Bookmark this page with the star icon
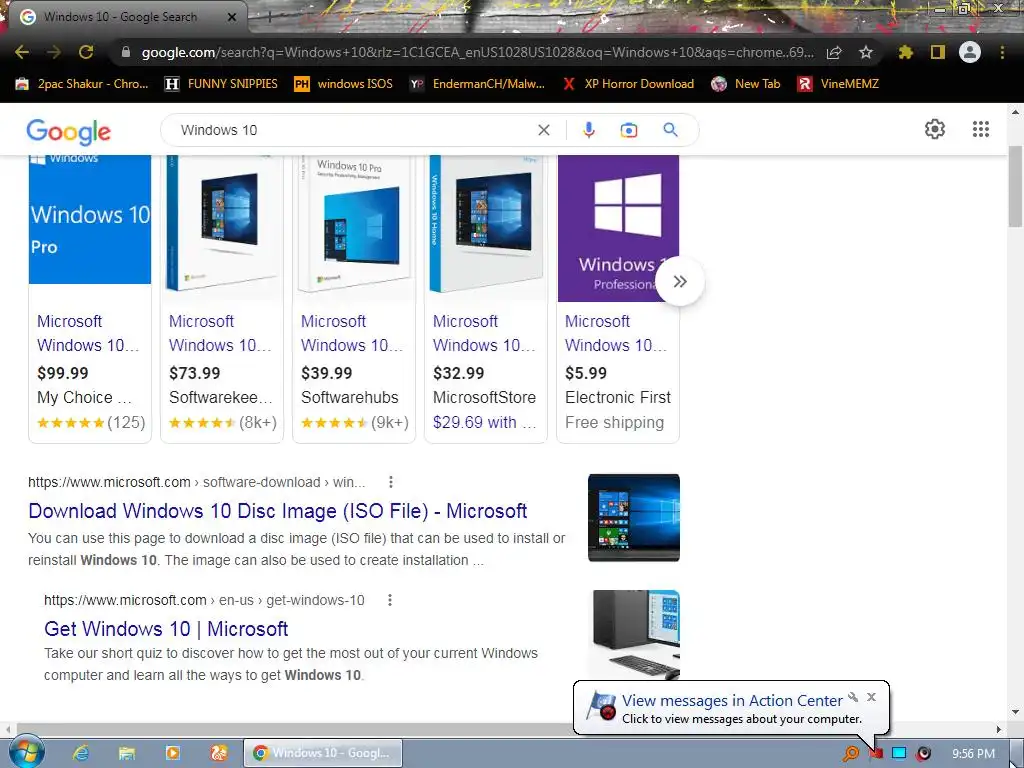1024x768 pixels. 865,52
